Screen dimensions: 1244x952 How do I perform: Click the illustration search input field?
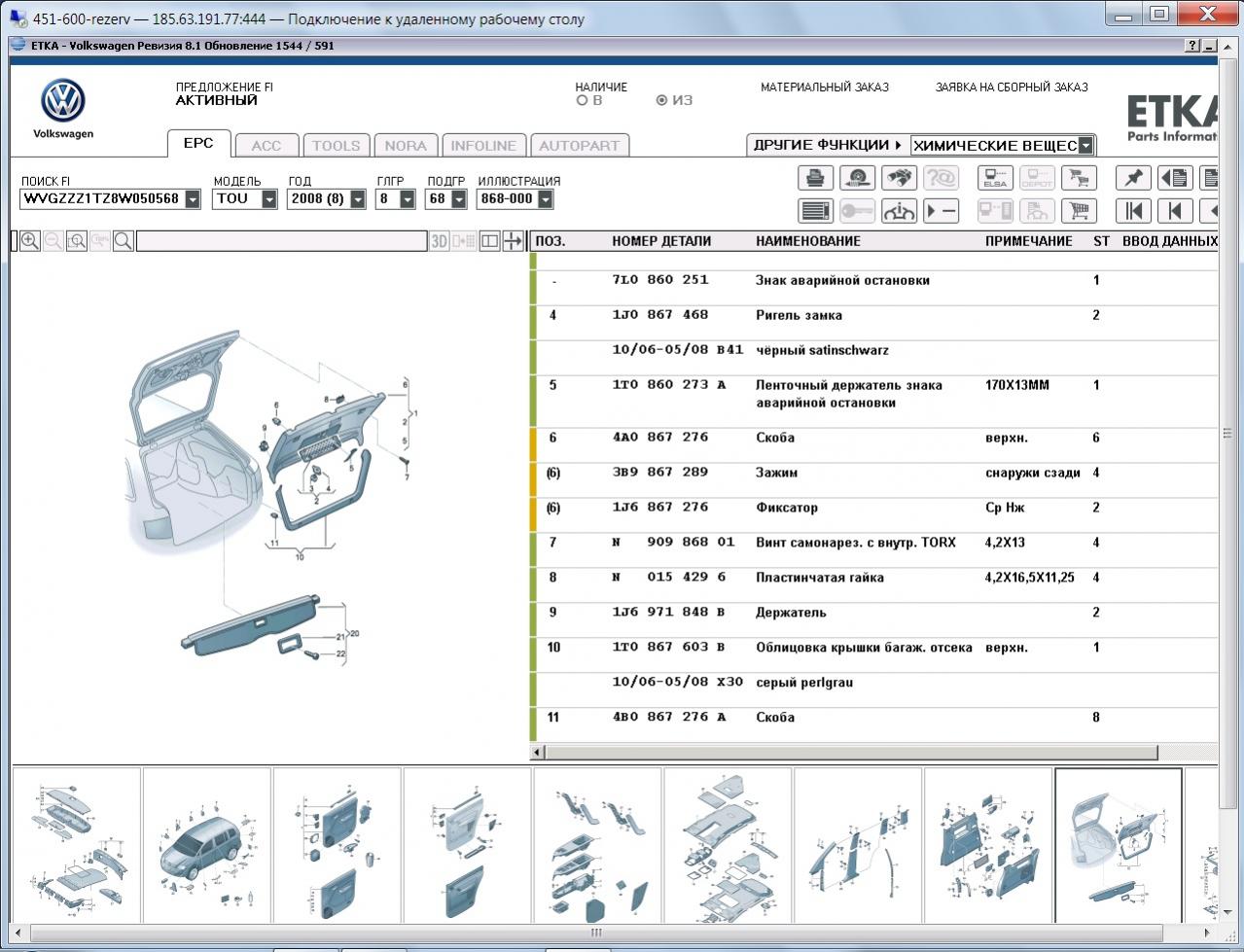click(x=282, y=241)
